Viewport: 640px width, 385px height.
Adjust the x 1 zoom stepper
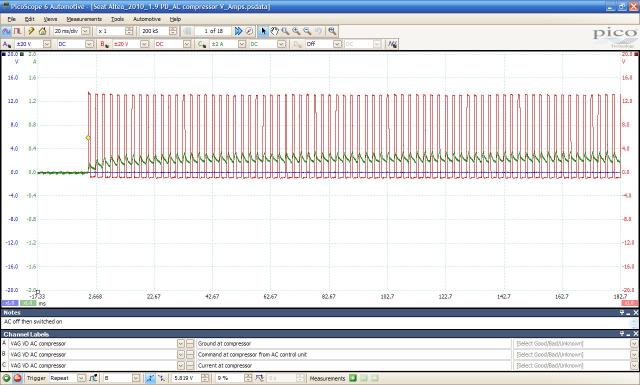click(129, 31)
